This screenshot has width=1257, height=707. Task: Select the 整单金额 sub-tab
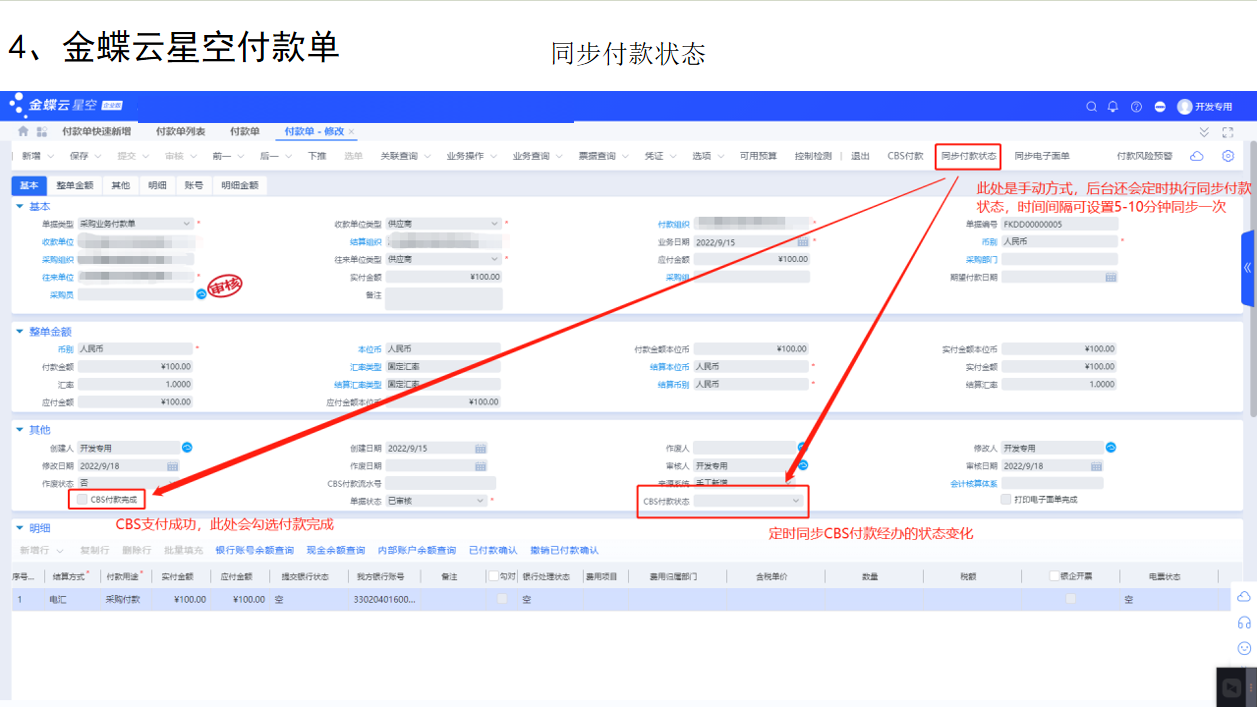[x=75, y=185]
